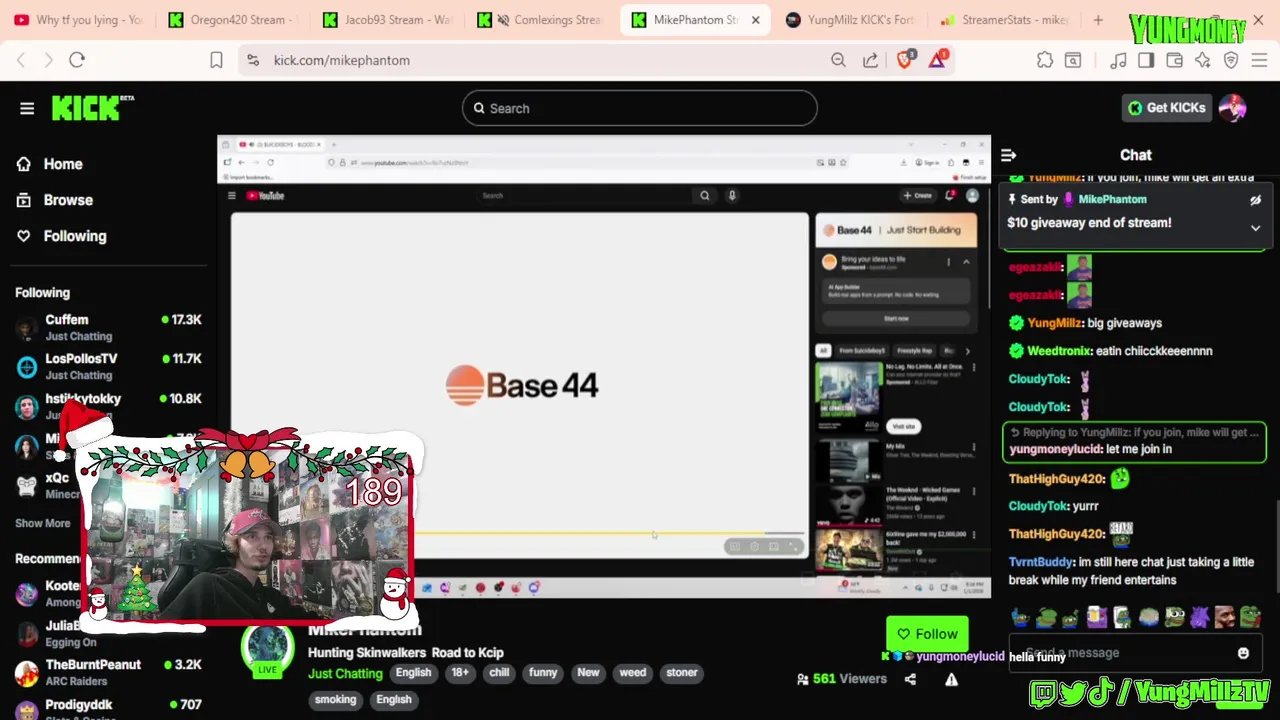
Task: Toggle the Brave sidebar panel
Action: [x=1146, y=60]
